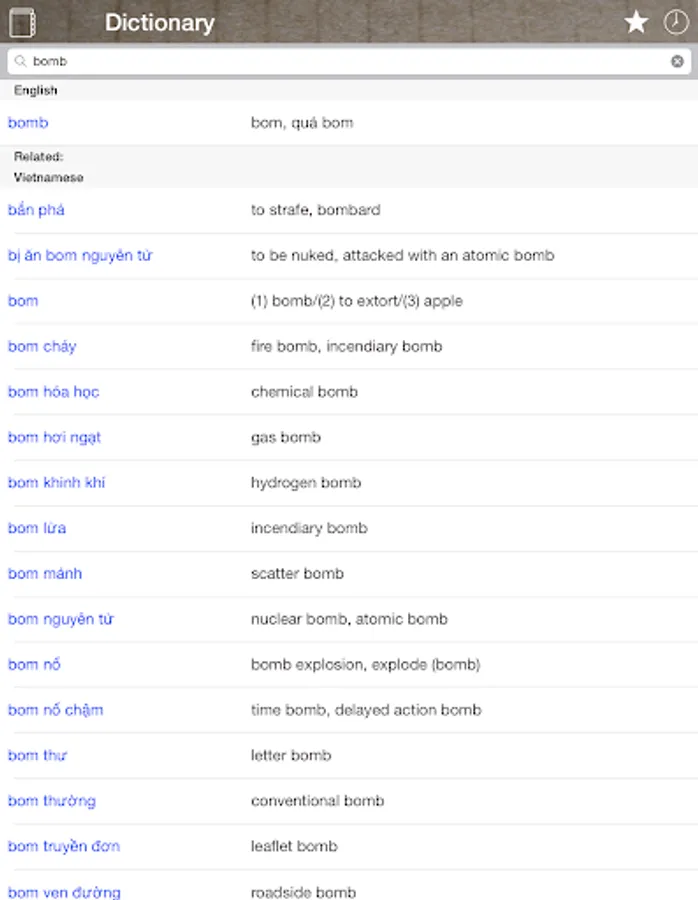Open the entry for 'bomb'
The image size is (698, 900).
point(27,122)
